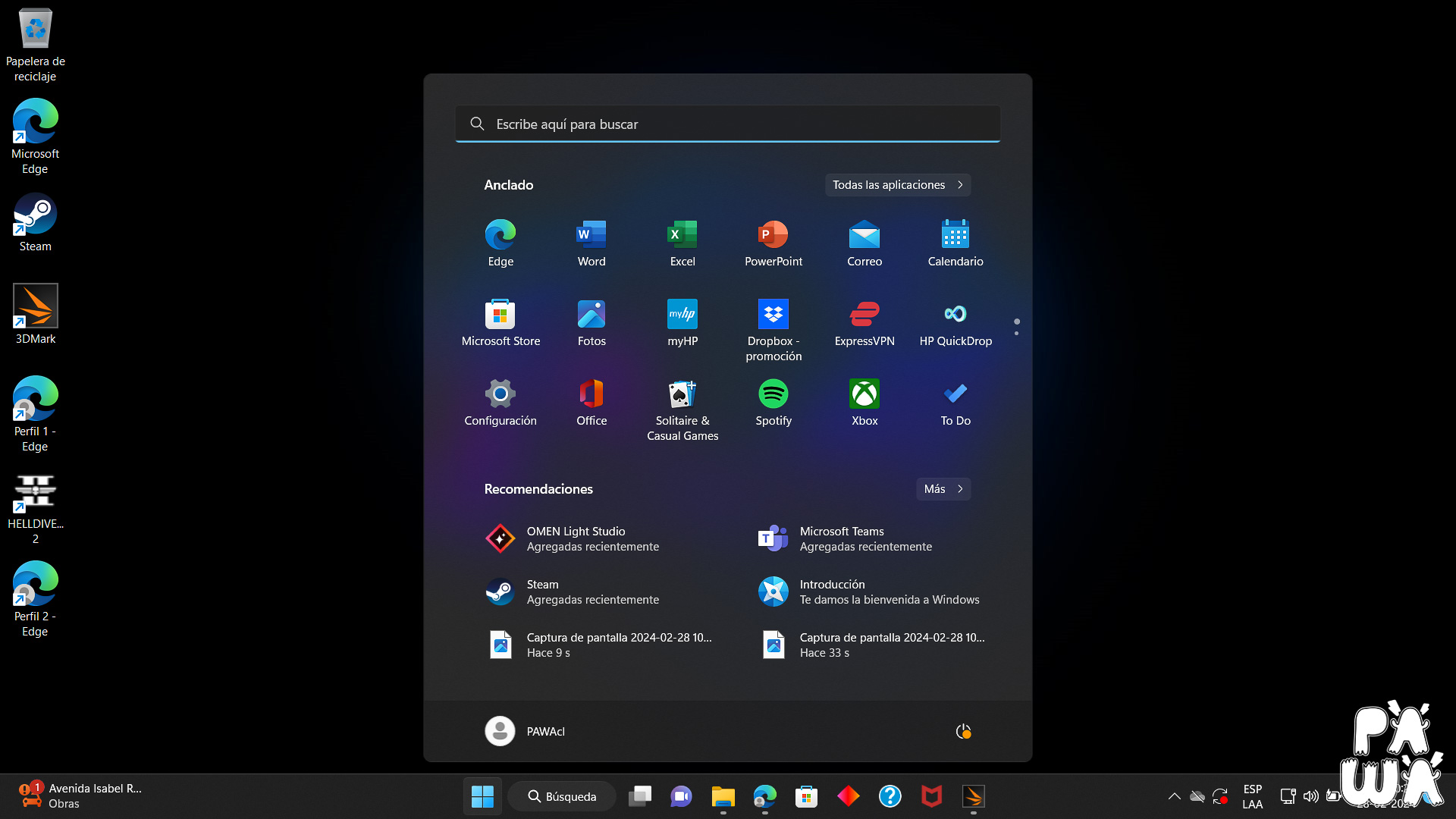
Task: Open the Dropbox promoción tile
Action: pyautogui.click(x=773, y=331)
